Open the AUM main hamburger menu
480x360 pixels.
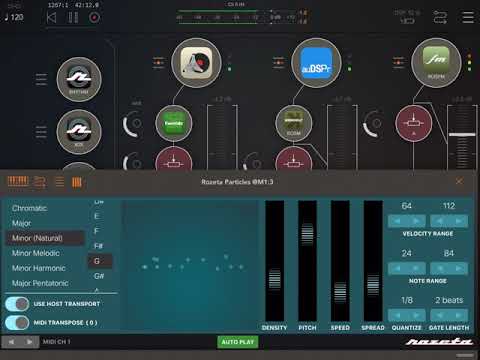point(468,17)
